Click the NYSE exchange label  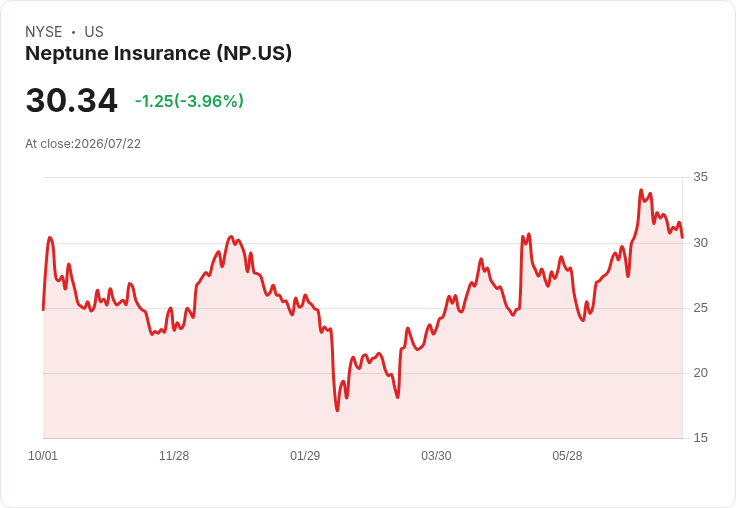[44, 31]
